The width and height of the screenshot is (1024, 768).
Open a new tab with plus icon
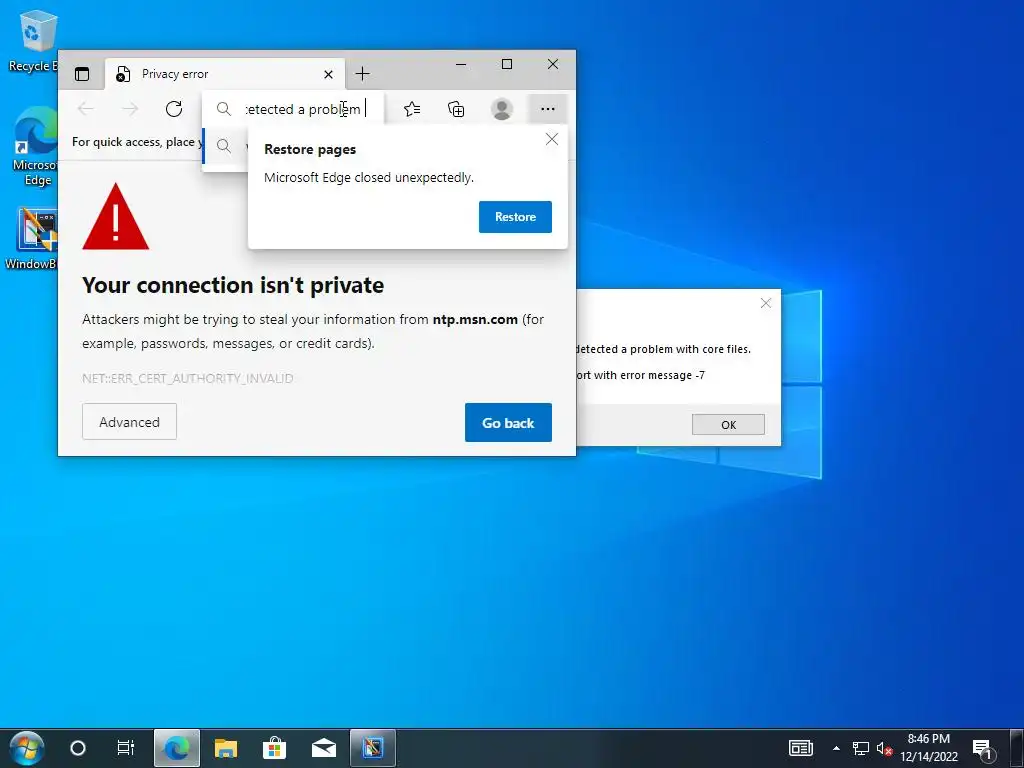[x=362, y=74]
